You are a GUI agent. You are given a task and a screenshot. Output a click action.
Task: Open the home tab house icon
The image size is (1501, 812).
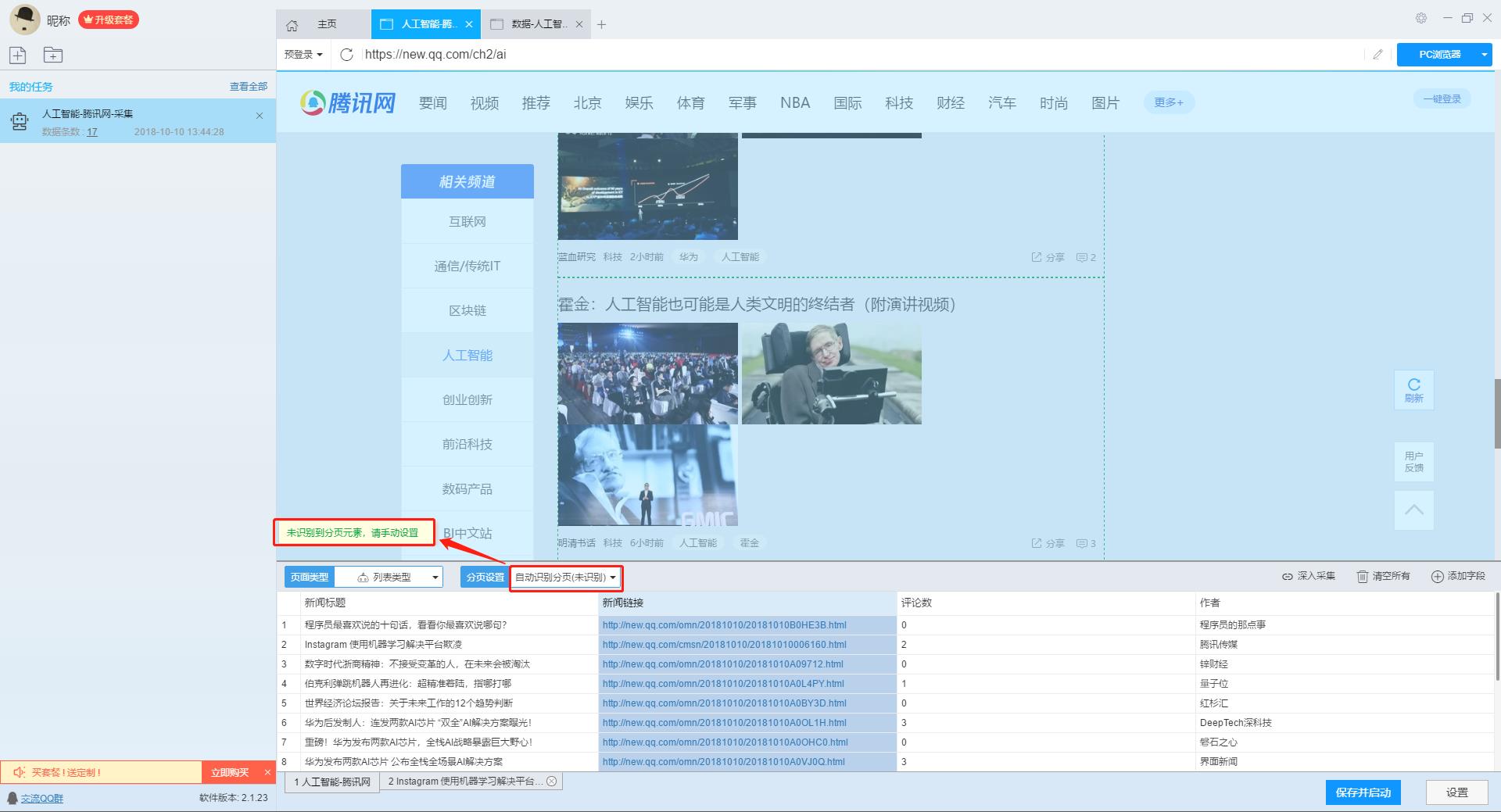click(x=292, y=25)
